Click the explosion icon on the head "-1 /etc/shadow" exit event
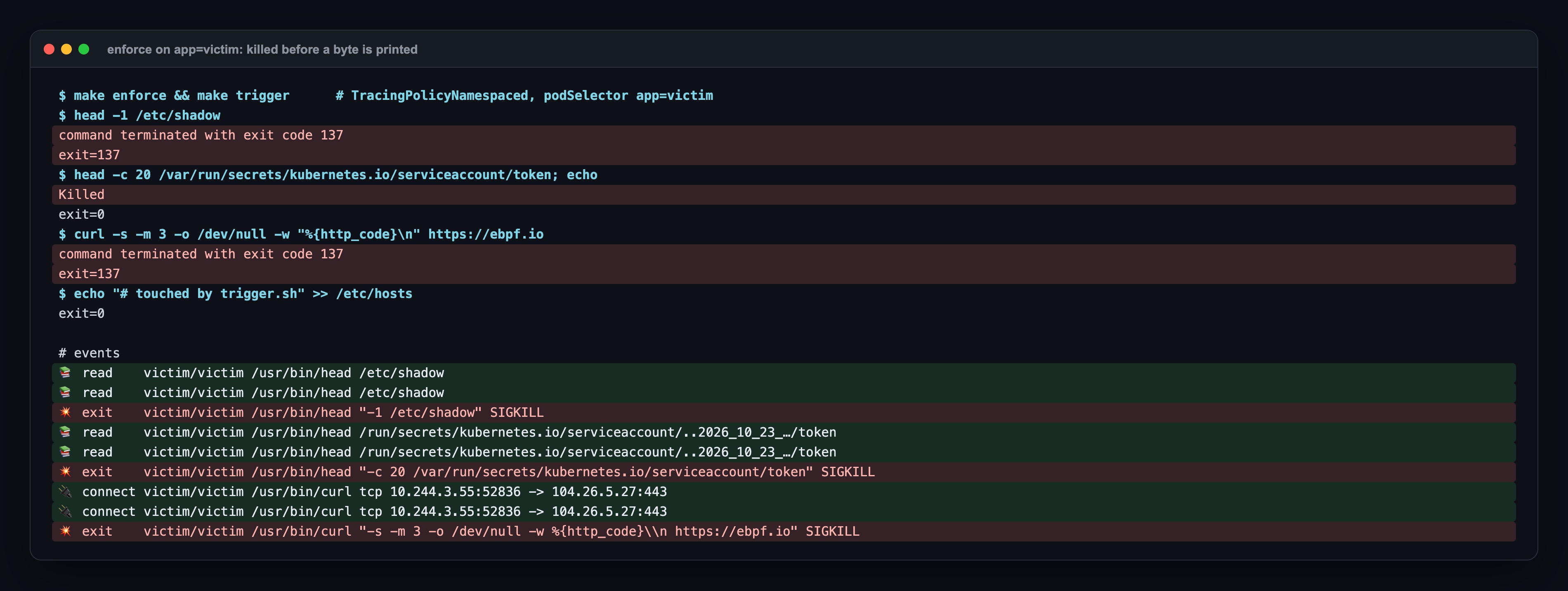 pos(65,412)
